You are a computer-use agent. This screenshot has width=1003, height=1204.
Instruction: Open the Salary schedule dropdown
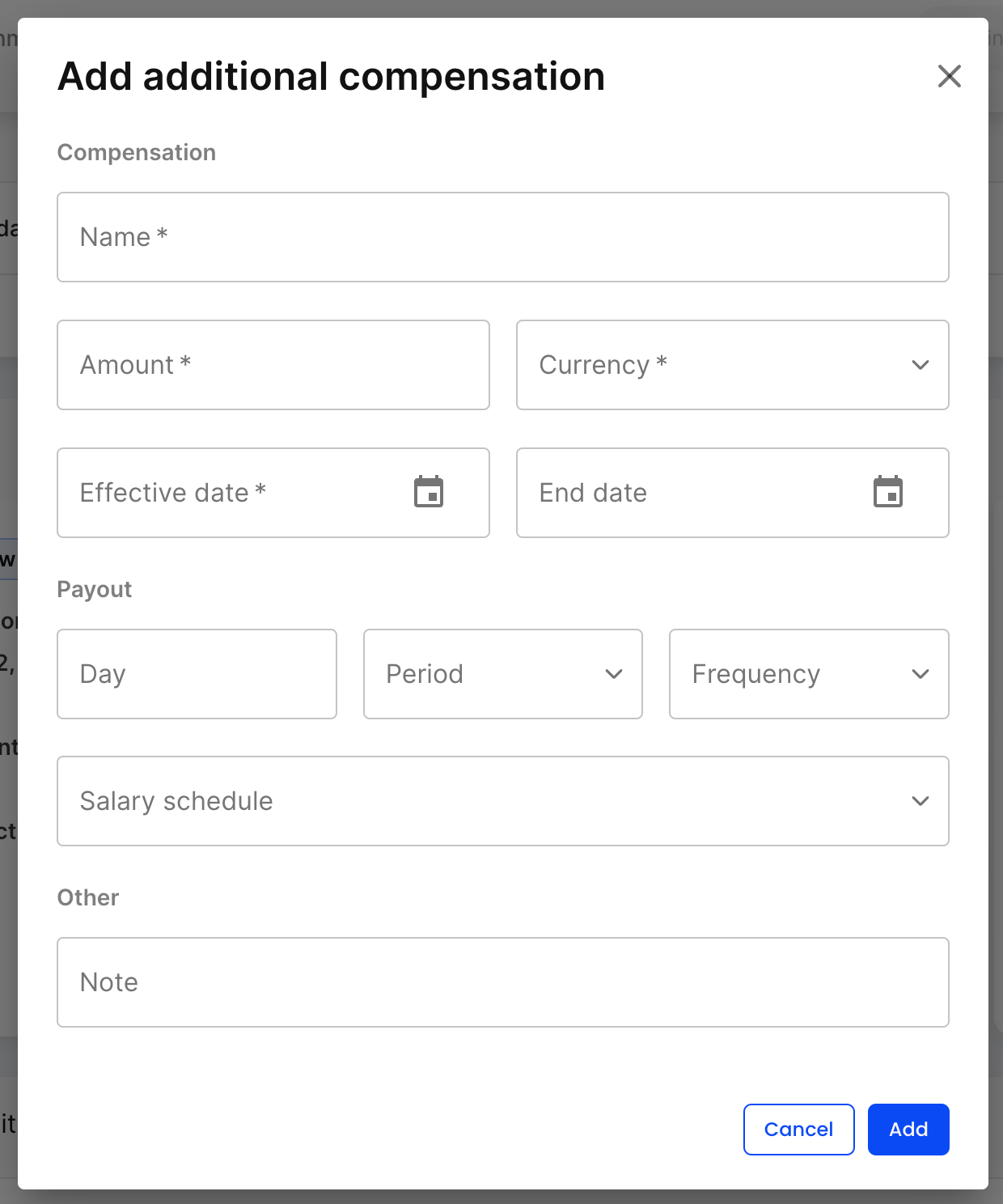pos(485,801)
